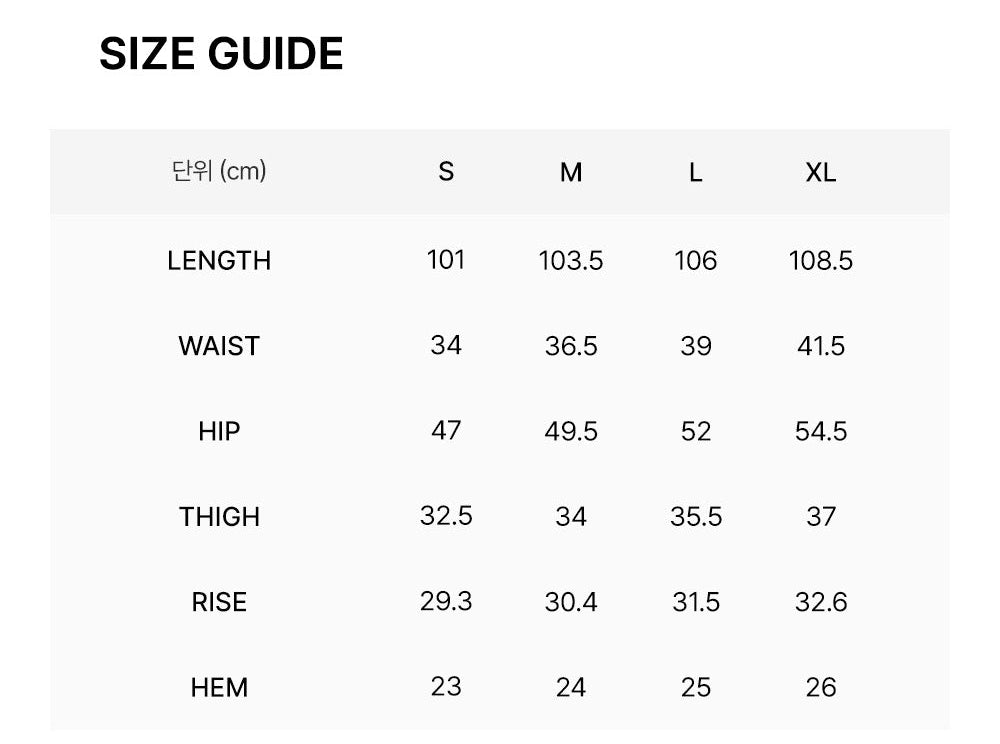Click the 108.5 length value for XL
The width and height of the screenshot is (1000, 744).
click(820, 261)
